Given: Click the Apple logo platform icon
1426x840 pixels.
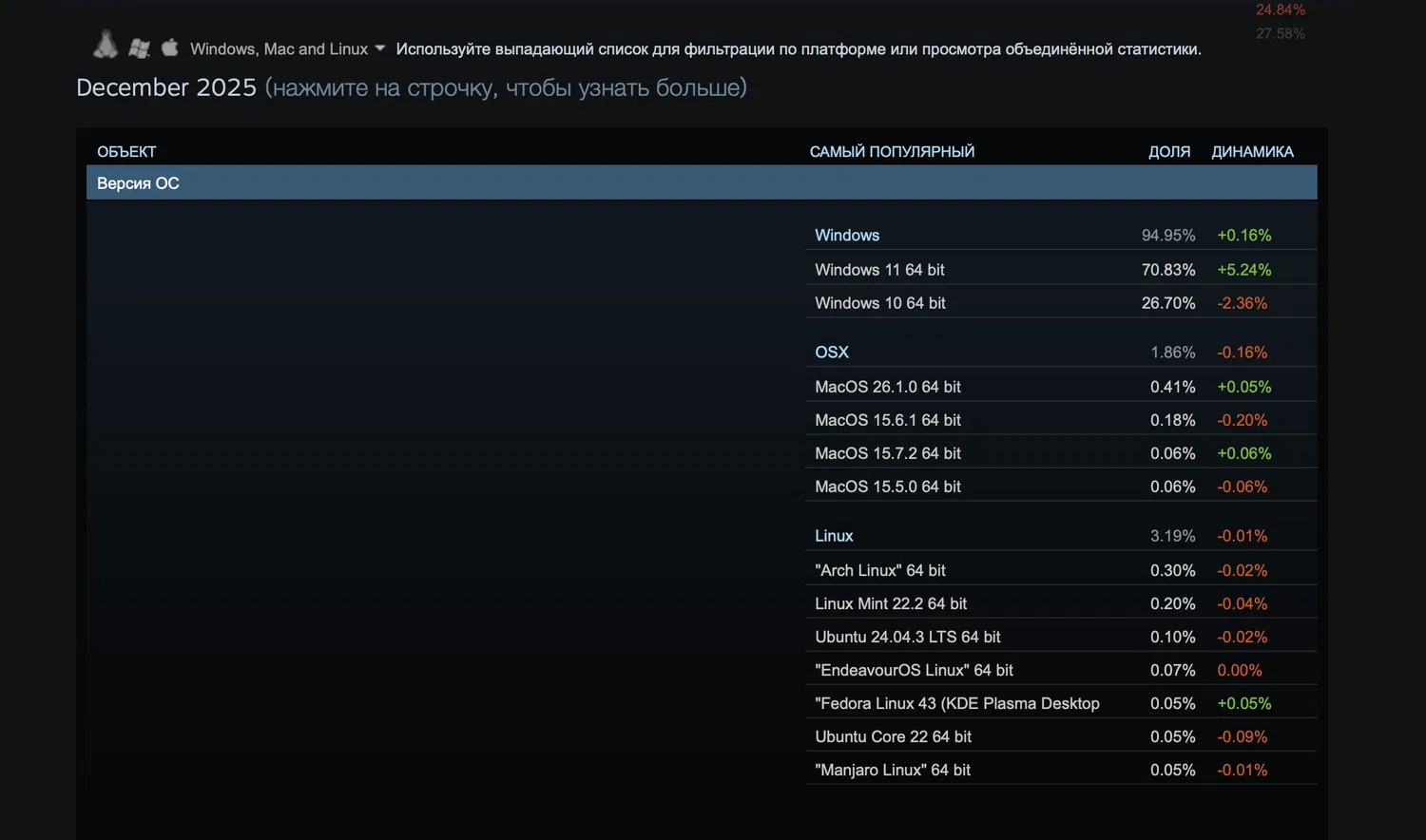Looking at the screenshot, I should coord(170,48).
